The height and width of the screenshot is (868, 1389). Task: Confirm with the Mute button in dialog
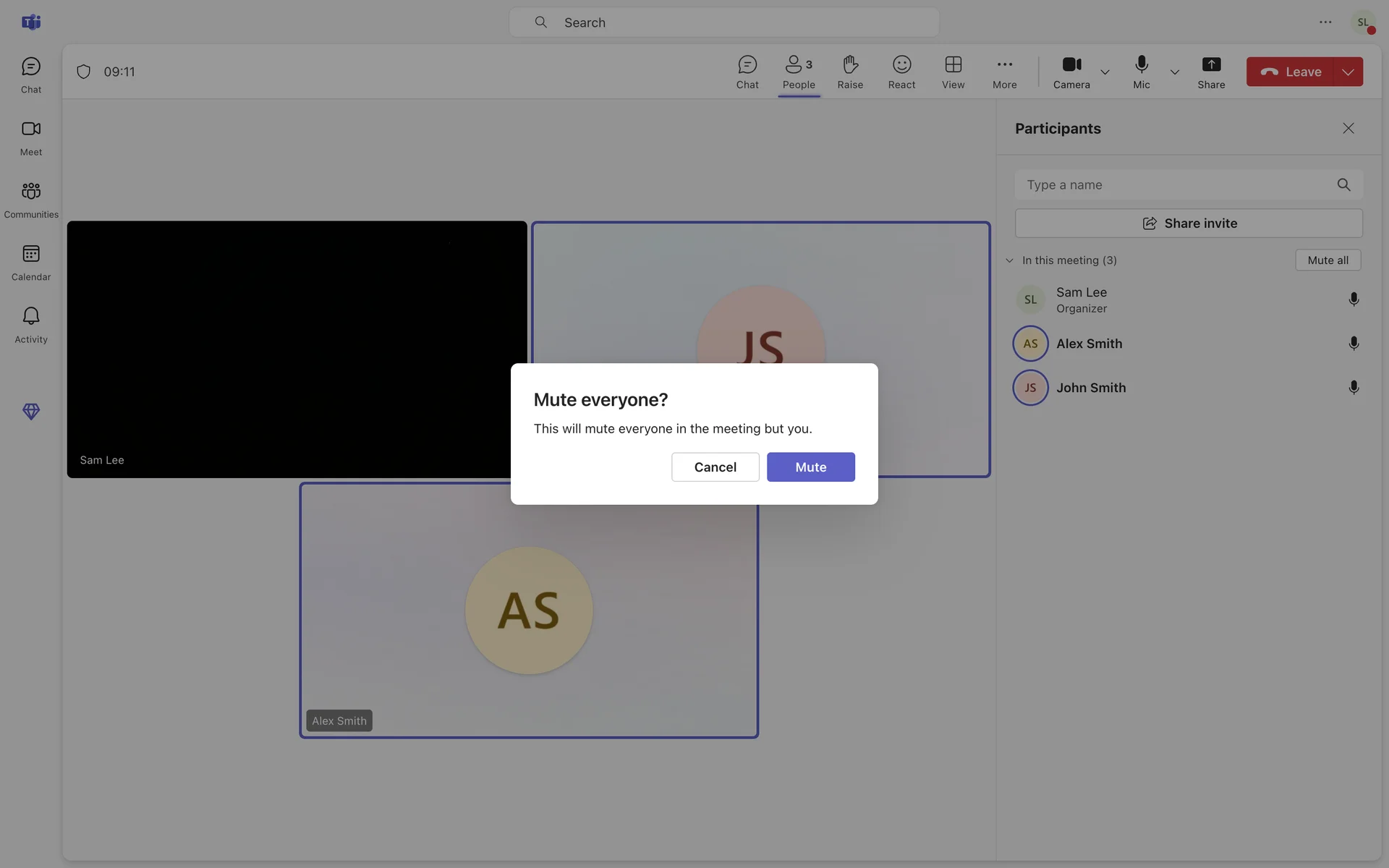810,467
